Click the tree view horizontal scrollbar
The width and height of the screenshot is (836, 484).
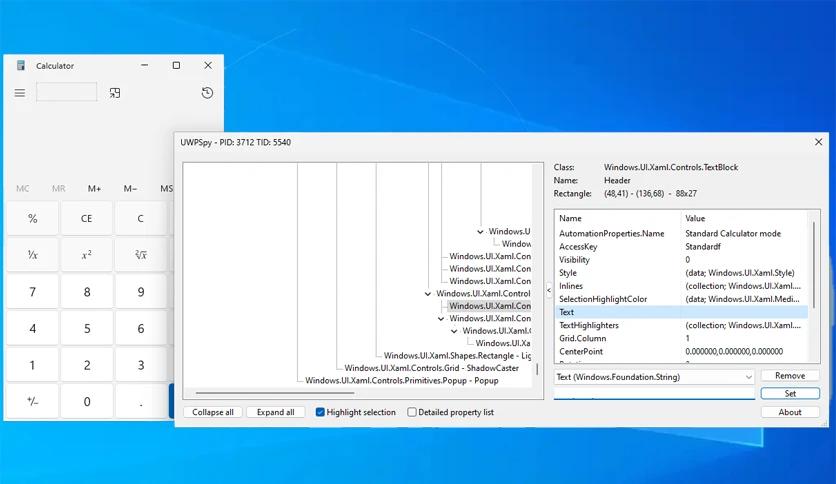275,393
